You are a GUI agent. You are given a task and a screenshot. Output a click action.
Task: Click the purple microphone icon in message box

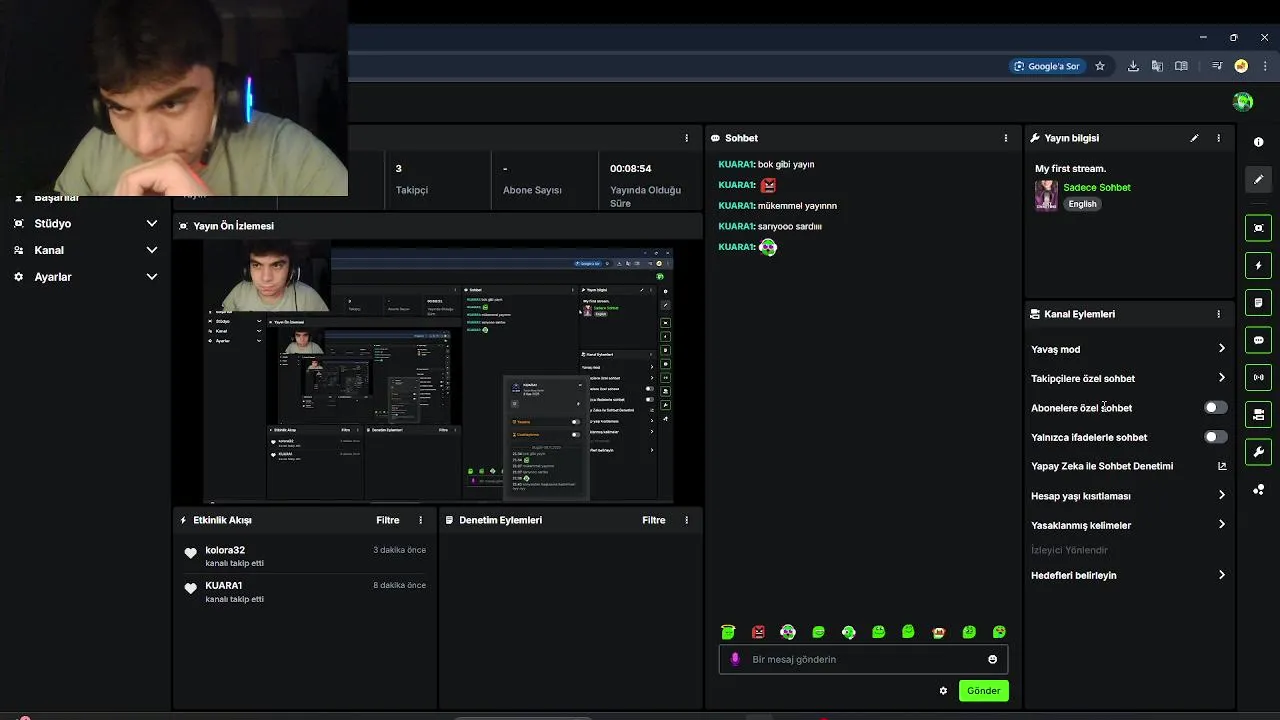735,659
